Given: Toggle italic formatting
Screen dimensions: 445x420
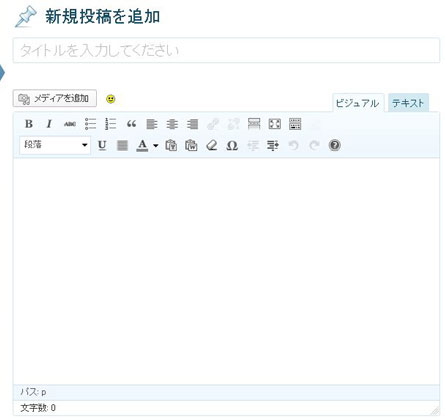Looking at the screenshot, I should [x=49, y=124].
